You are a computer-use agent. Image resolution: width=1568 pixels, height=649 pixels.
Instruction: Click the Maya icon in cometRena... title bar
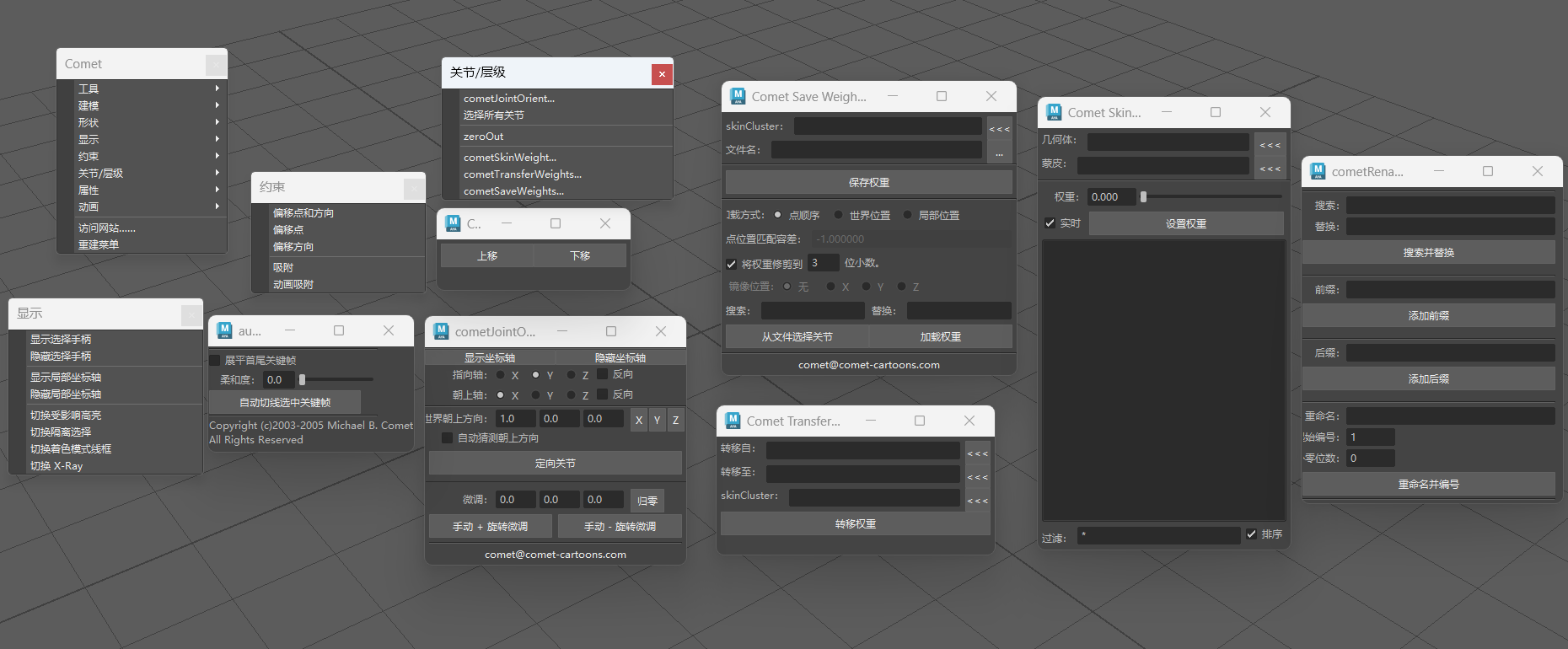1318,171
